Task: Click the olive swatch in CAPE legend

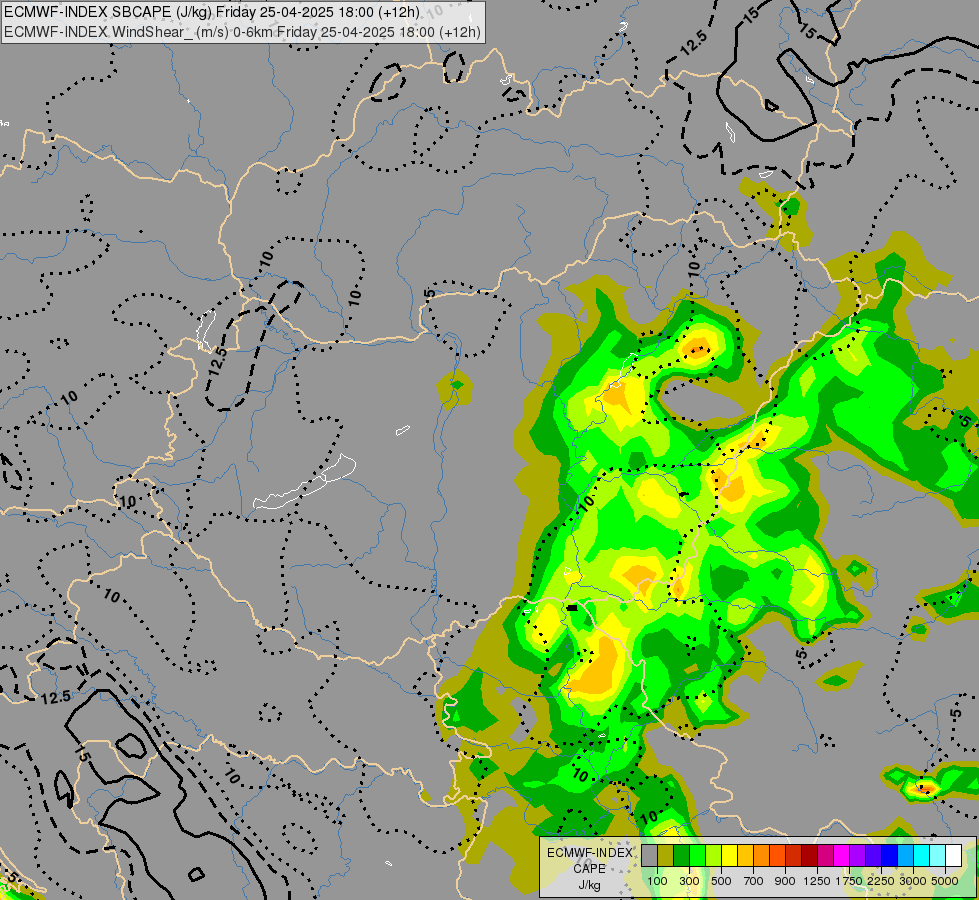Action: [x=666, y=856]
